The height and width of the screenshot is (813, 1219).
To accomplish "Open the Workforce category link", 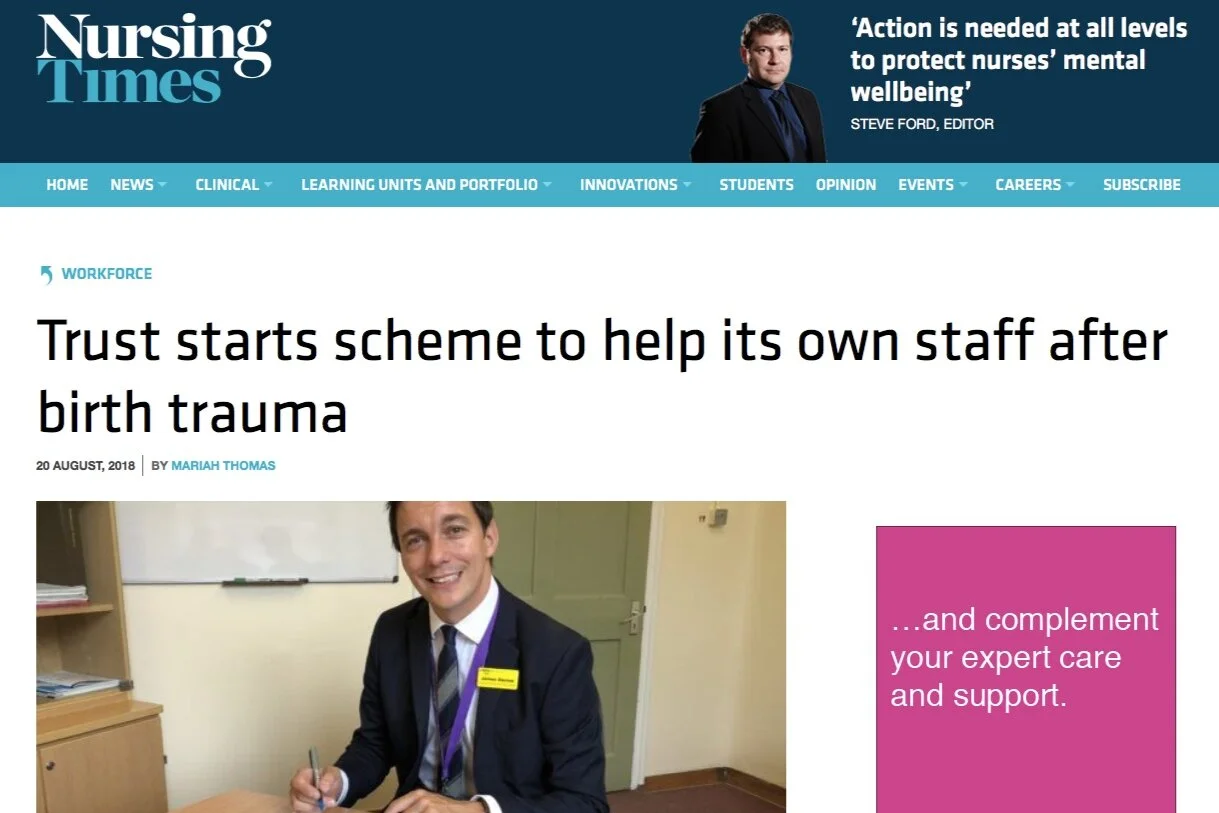I will (107, 274).
